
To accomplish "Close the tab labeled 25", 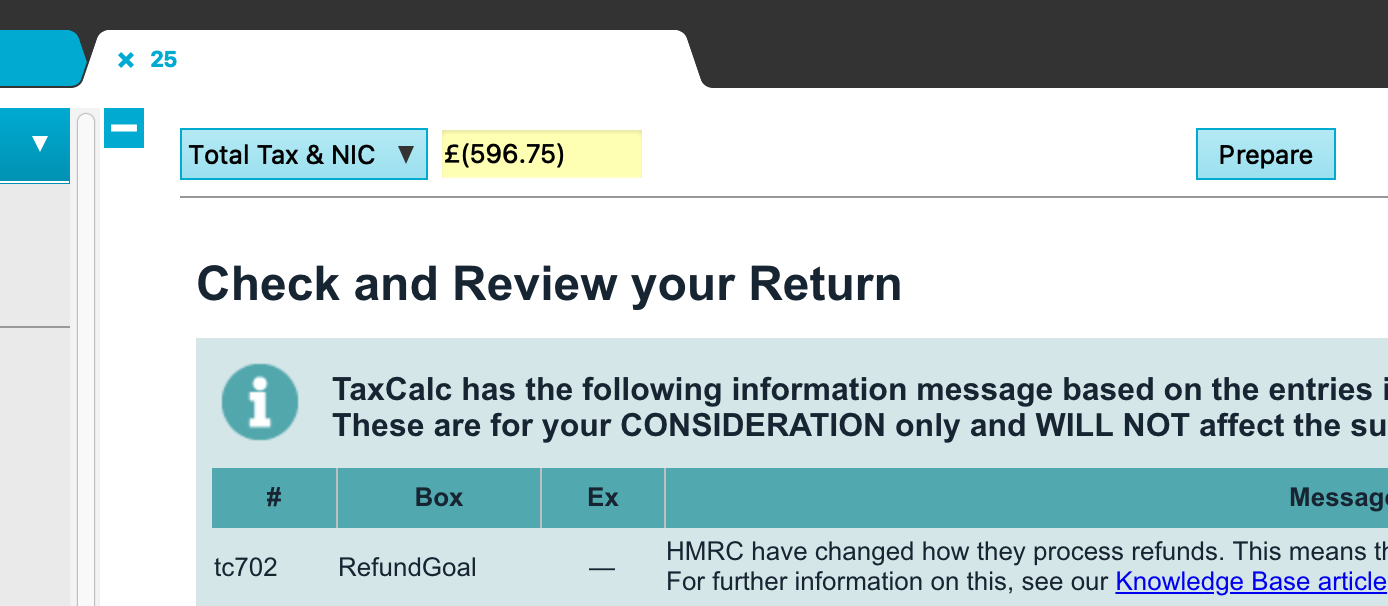I will 126,60.
